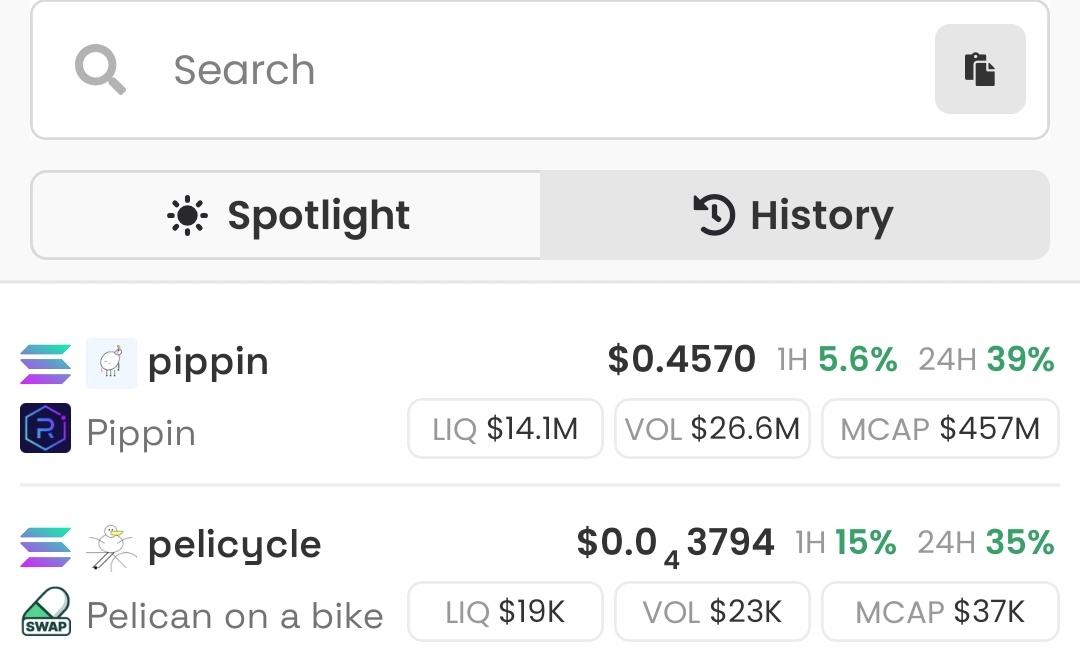Select the pelicycle MCAP $37K badge

[940, 612]
